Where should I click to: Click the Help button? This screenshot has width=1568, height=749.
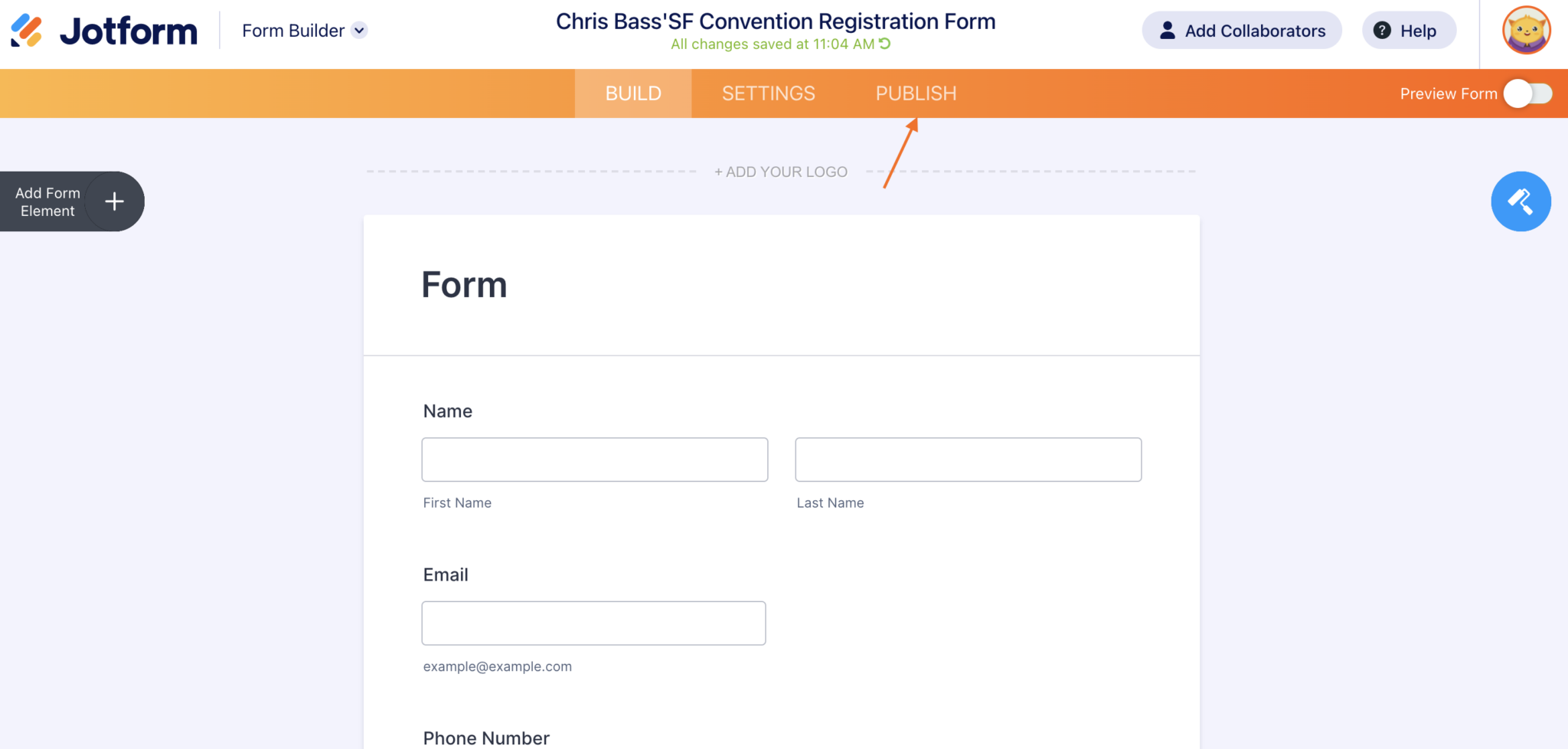(x=1409, y=30)
